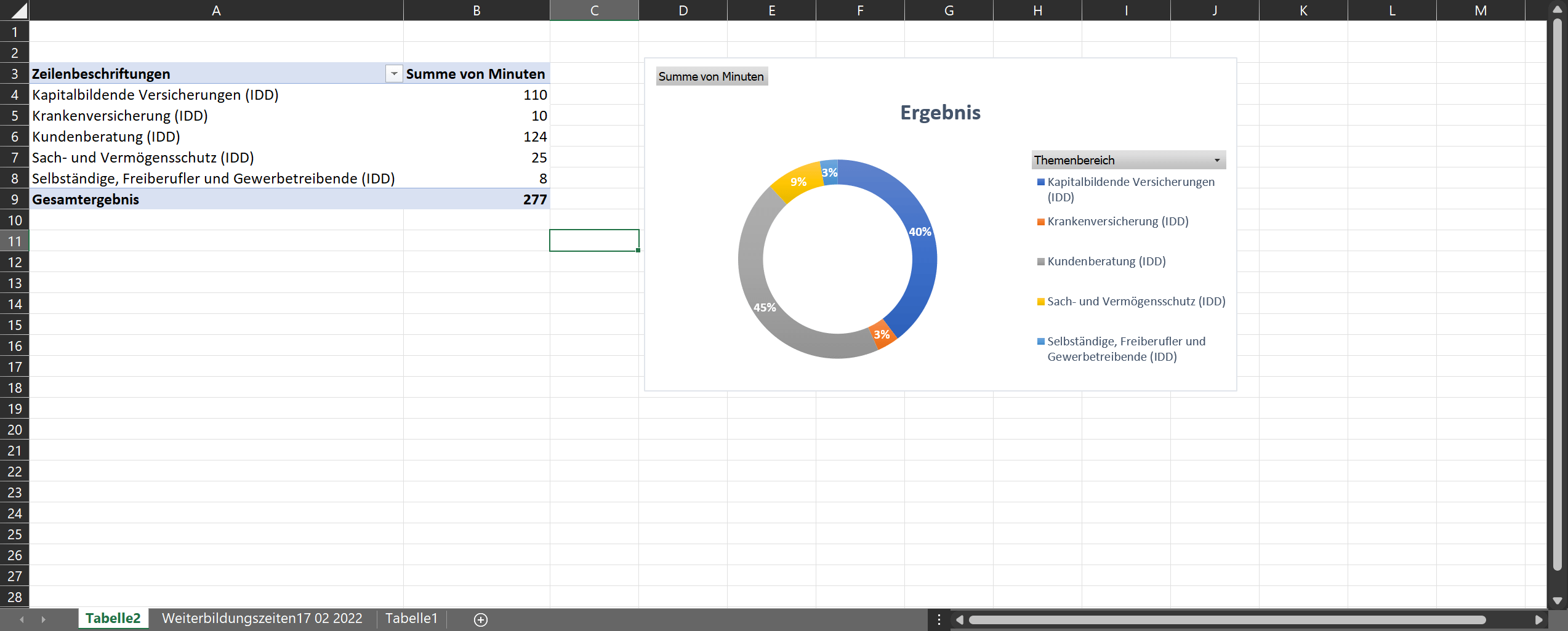Select row header 11
Viewport: 1568px width, 631px height.
pos(15,241)
